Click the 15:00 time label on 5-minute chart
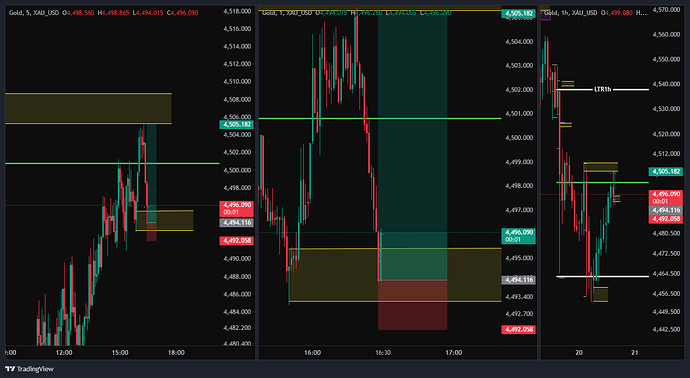The image size is (690, 378). [120, 352]
